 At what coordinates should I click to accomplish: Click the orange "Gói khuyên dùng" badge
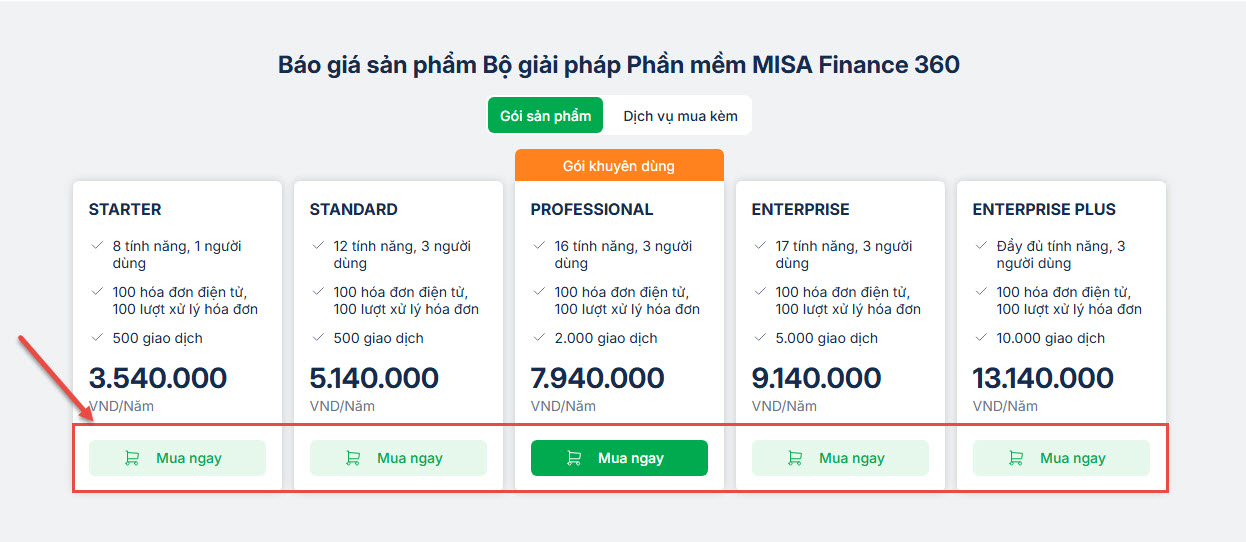tap(618, 166)
